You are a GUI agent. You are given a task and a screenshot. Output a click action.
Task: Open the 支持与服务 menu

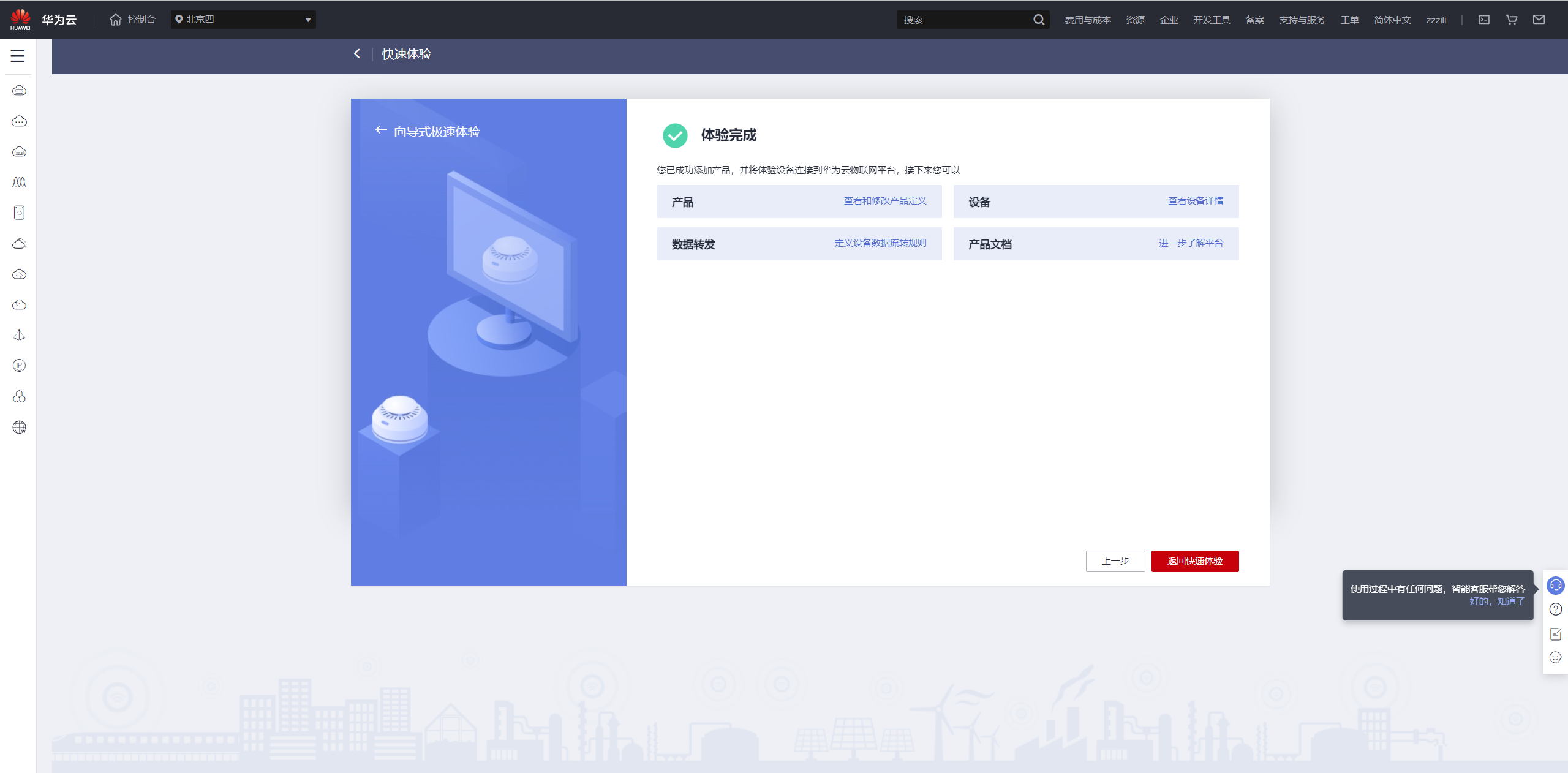(x=1302, y=20)
